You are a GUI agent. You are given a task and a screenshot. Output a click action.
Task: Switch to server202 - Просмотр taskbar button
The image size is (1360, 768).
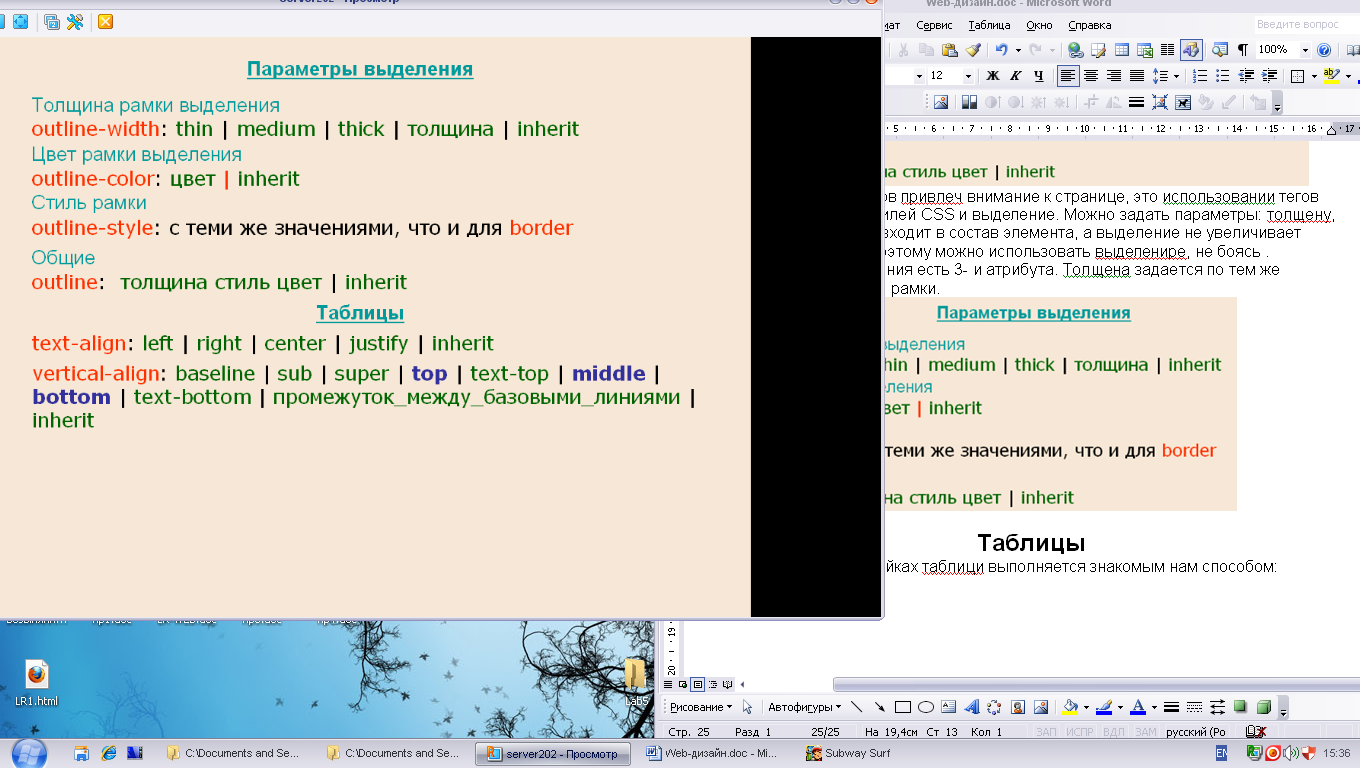[555, 753]
